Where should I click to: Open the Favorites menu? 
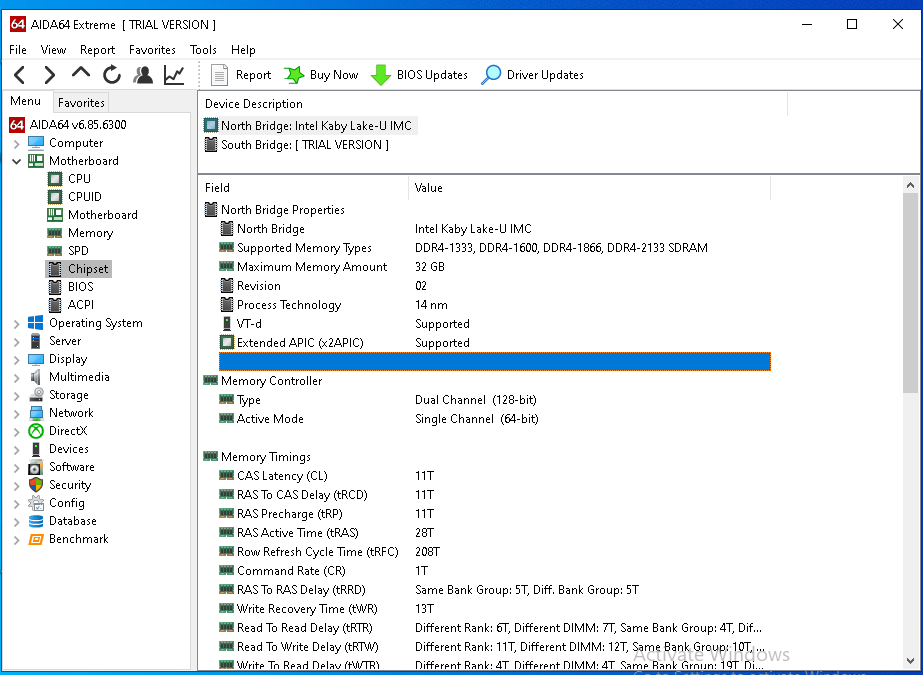(x=152, y=50)
